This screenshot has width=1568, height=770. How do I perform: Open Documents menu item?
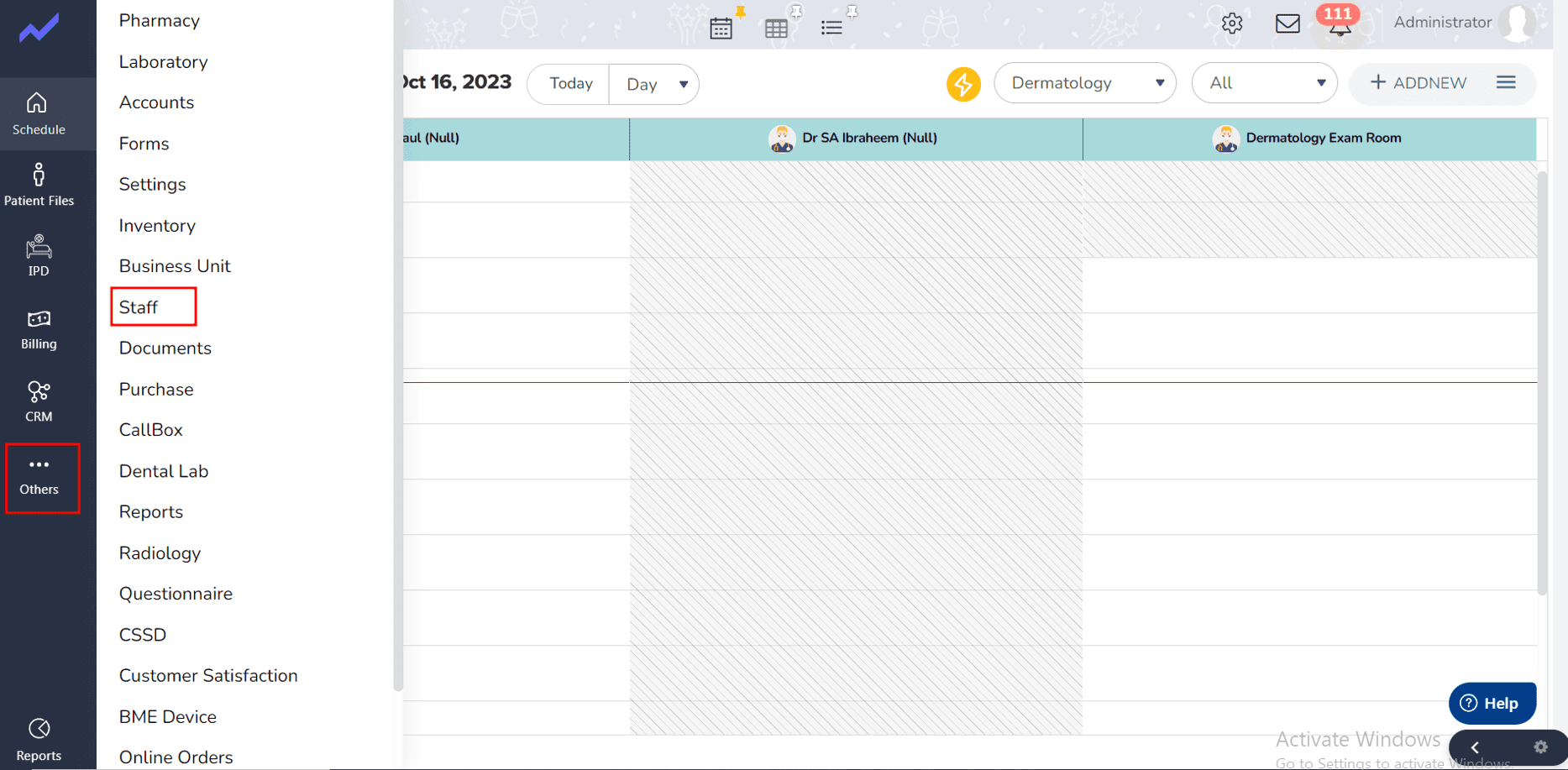[165, 348]
